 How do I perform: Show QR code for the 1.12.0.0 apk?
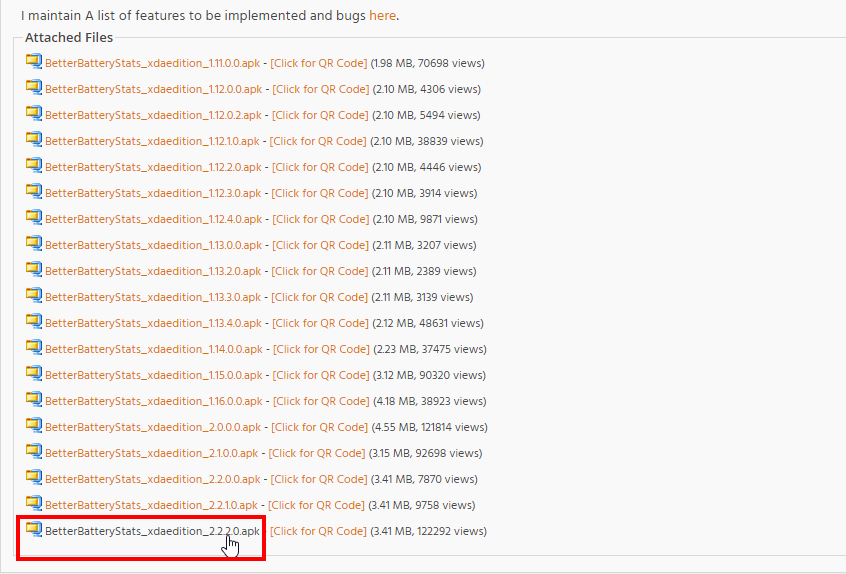pyautogui.click(x=320, y=89)
